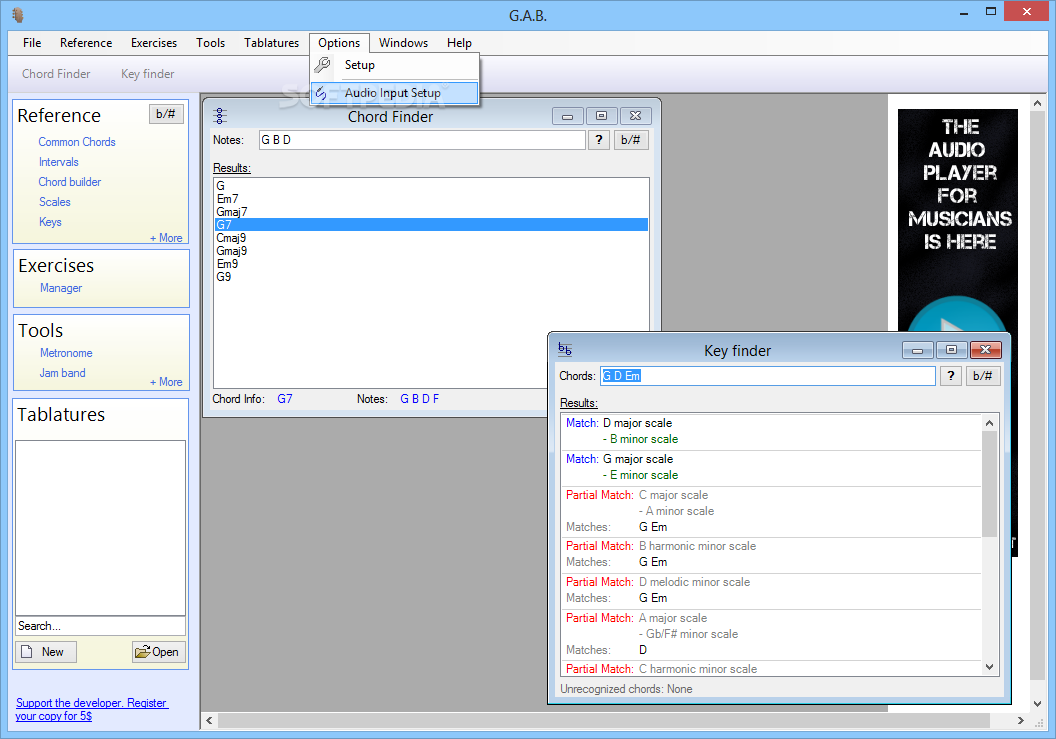Image resolution: width=1056 pixels, height=739 pixels.
Task: Click the Tablatures Search field
Action: tap(100, 626)
